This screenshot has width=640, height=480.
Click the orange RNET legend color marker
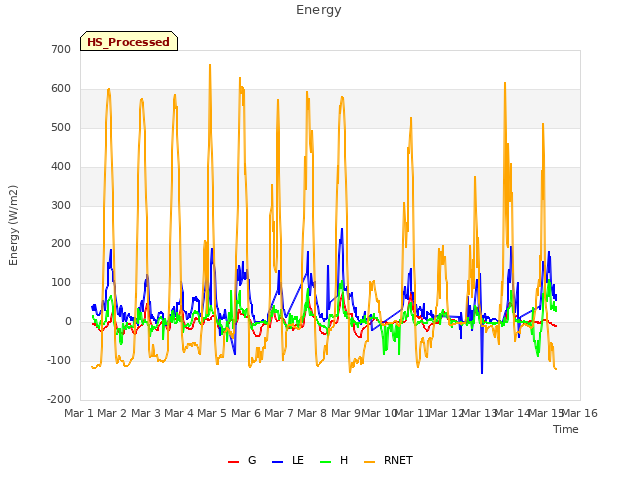coord(369,462)
